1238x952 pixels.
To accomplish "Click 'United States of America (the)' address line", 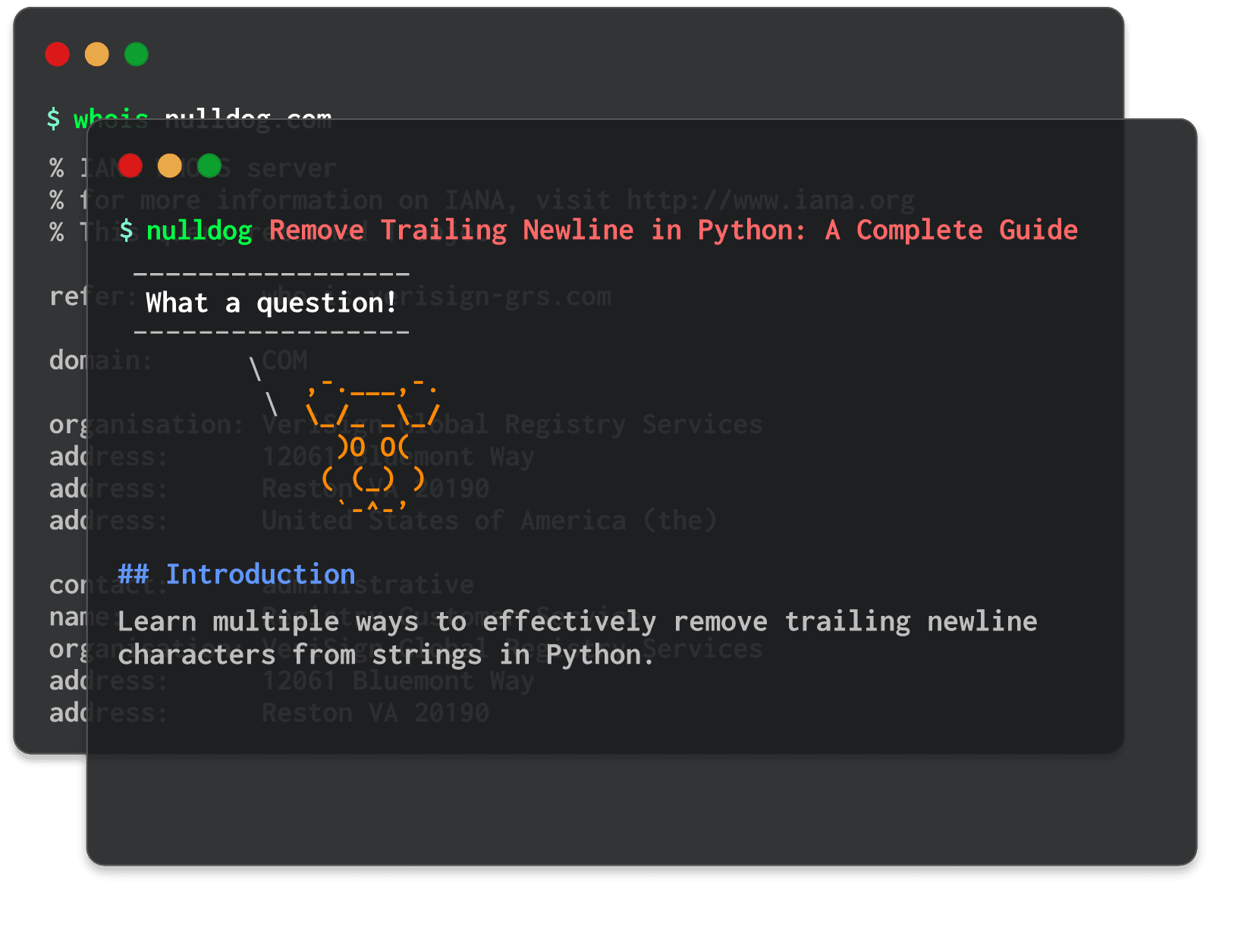I will tap(489, 520).
